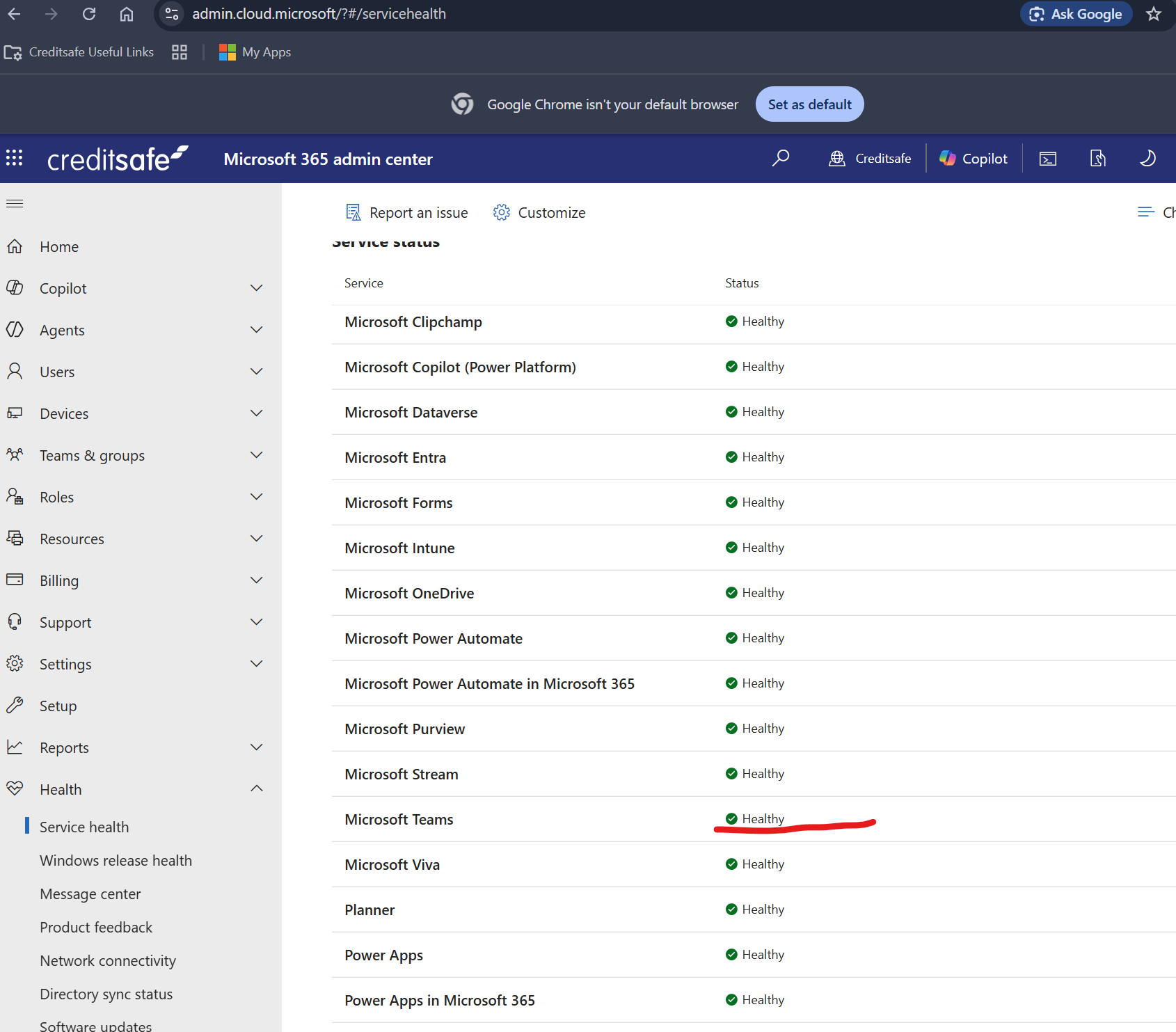Click the Report an issue icon
This screenshot has width=1176, height=1032.
[x=353, y=212]
